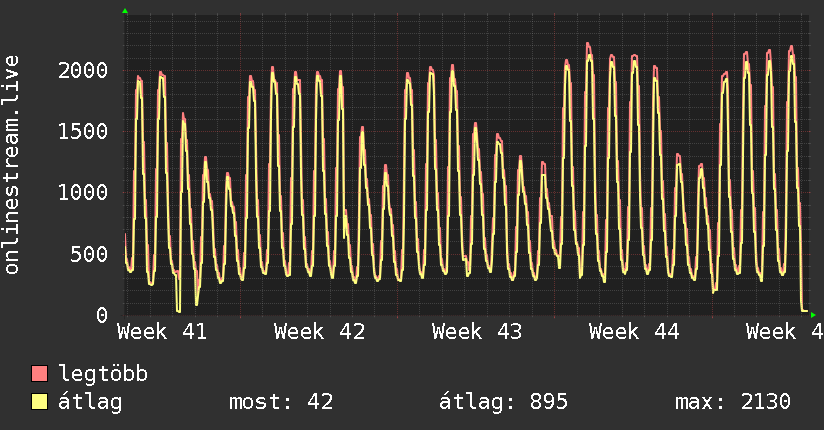The width and height of the screenshot is (824, 430).
Task: Click the 1500 y-axis tick label
Action: click(83, 131)
